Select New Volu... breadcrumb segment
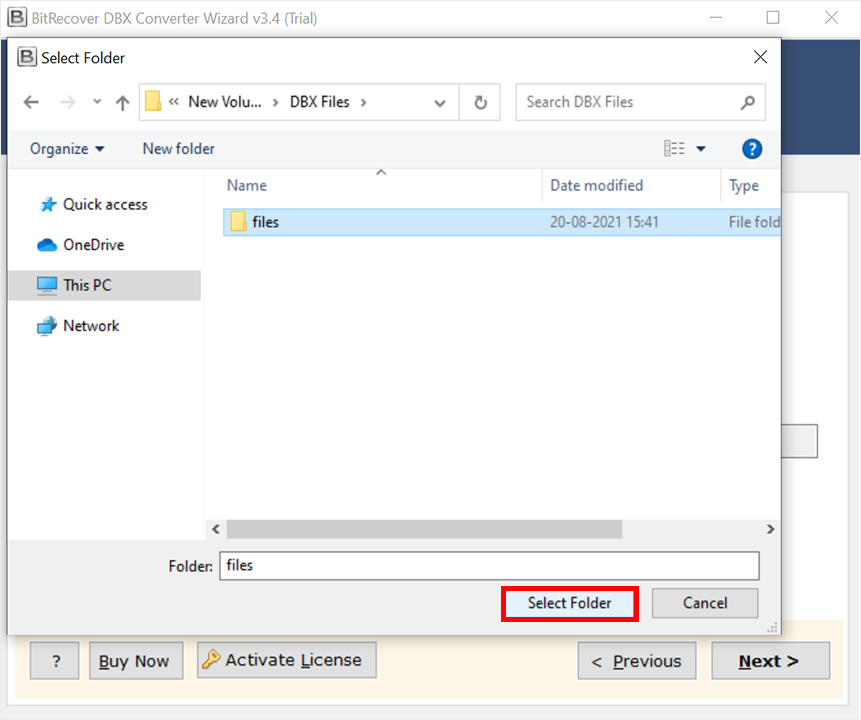Viewport: 861px width, 720px height. pos(225,102)
